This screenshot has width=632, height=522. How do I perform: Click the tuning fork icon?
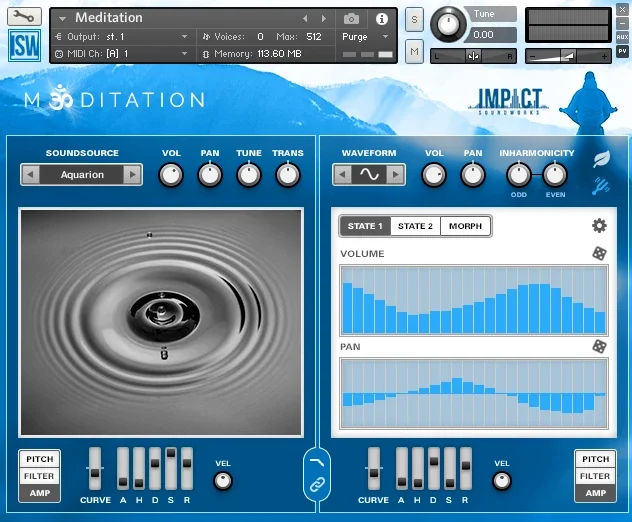[x=601, y=186]
